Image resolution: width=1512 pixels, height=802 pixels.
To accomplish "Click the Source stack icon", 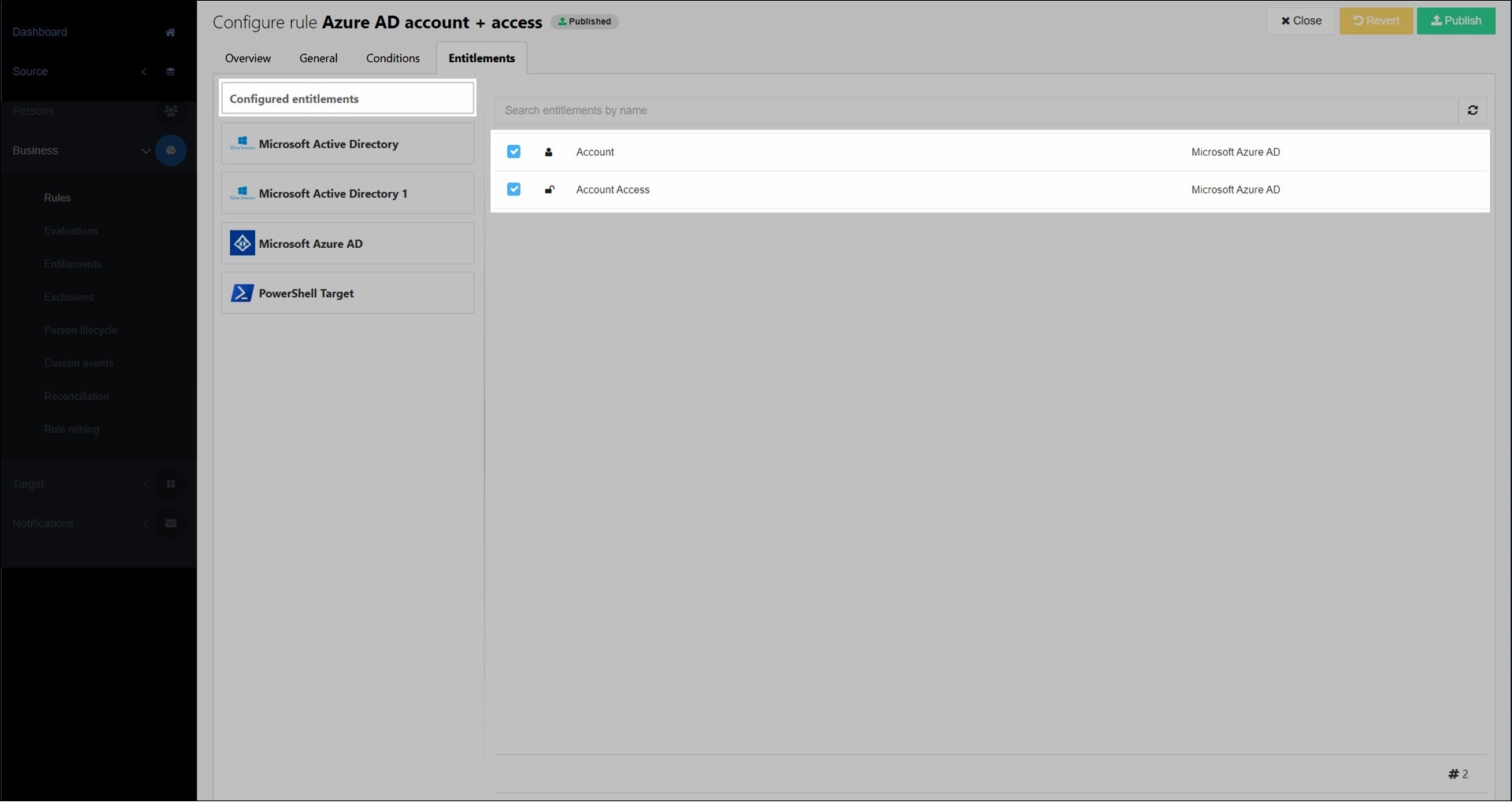I will [170, 72].
